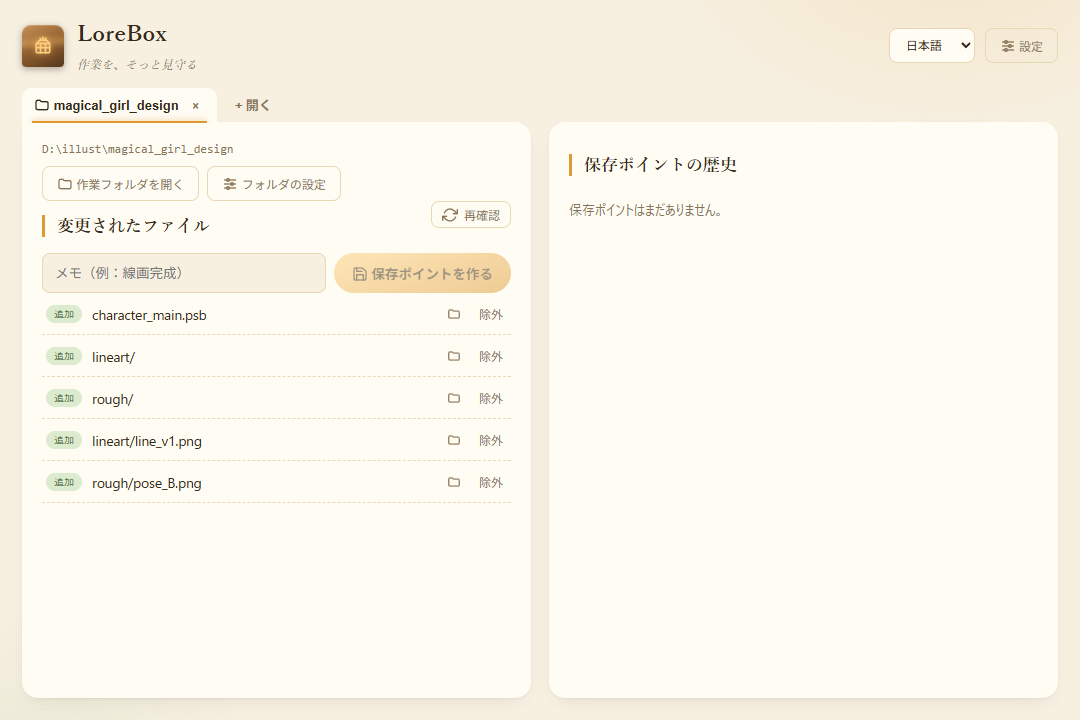Exclude character_main.psb via 除外
The width and height of the screenshot is (1080, 720).
click(490, 314)
